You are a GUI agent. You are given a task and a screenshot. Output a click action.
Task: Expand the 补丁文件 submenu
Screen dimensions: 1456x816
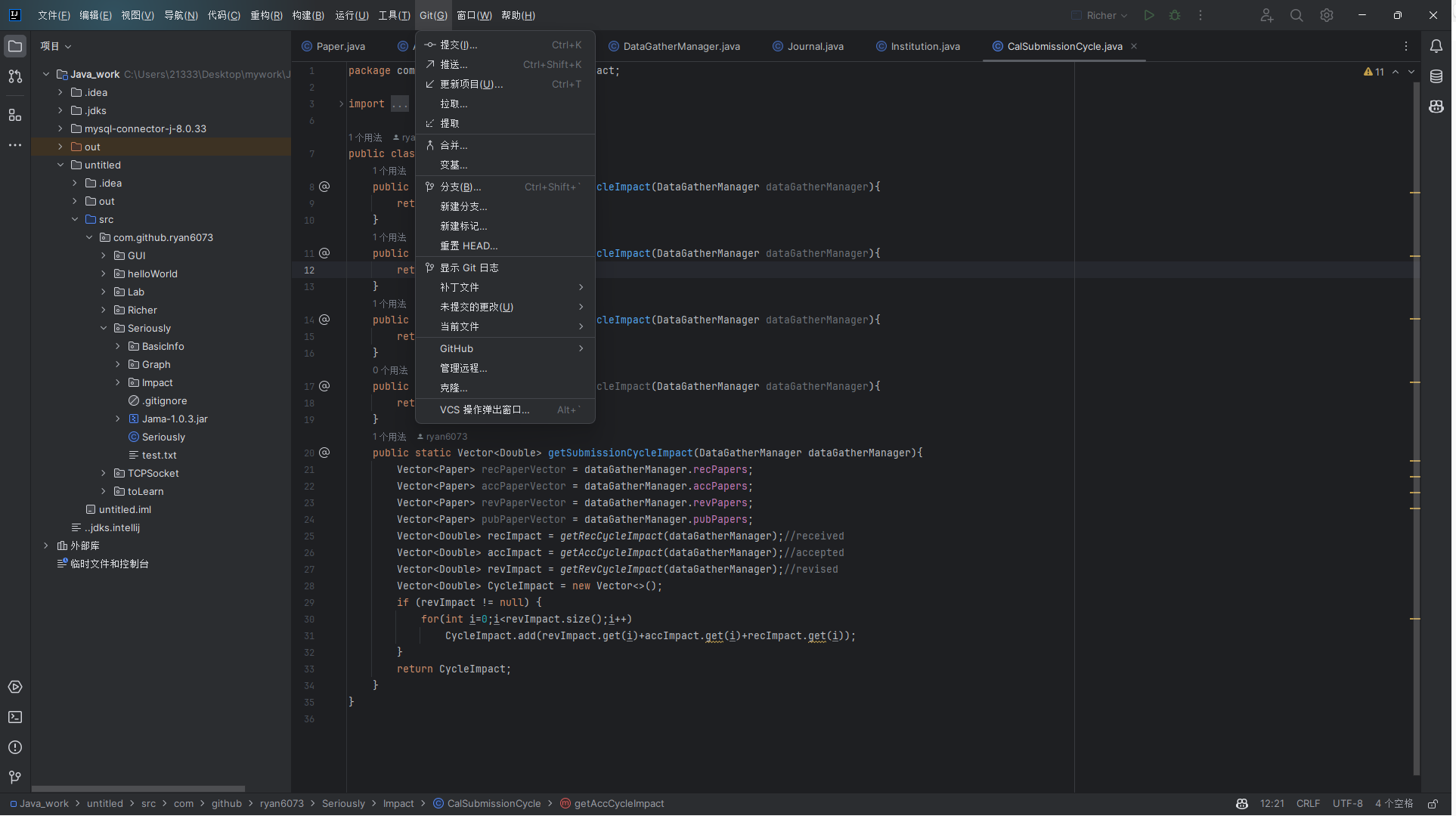click(x=505, y=287)
